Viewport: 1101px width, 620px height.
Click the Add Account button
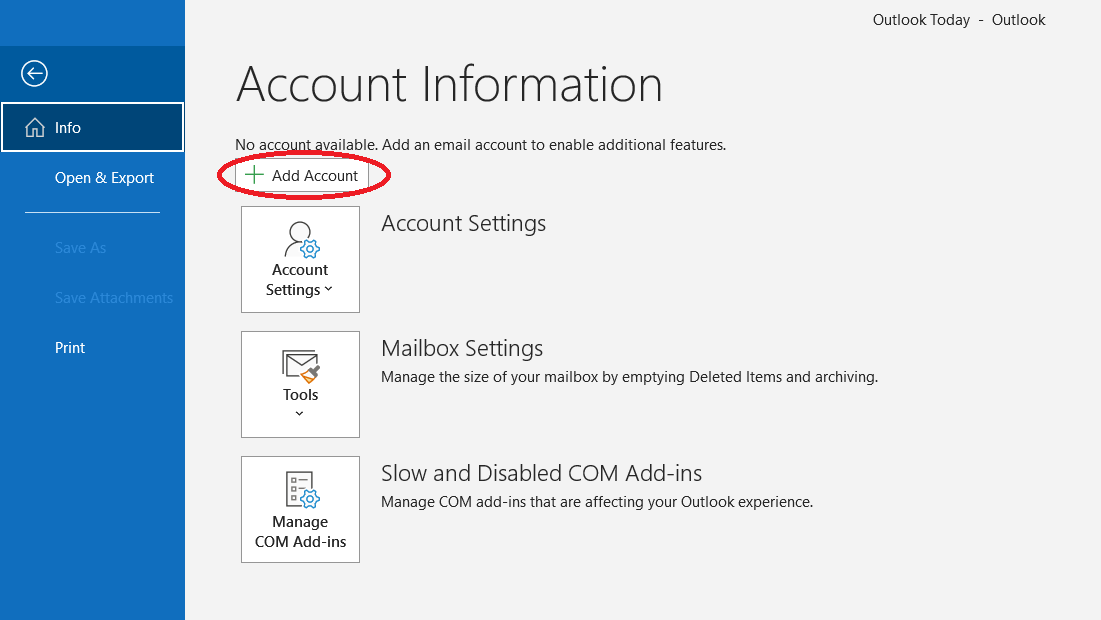(302, 176)
